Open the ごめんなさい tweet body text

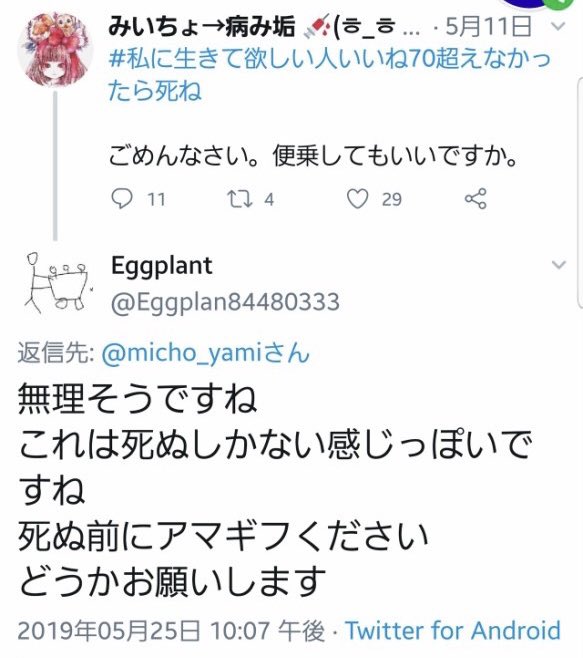tap(313, 156)
